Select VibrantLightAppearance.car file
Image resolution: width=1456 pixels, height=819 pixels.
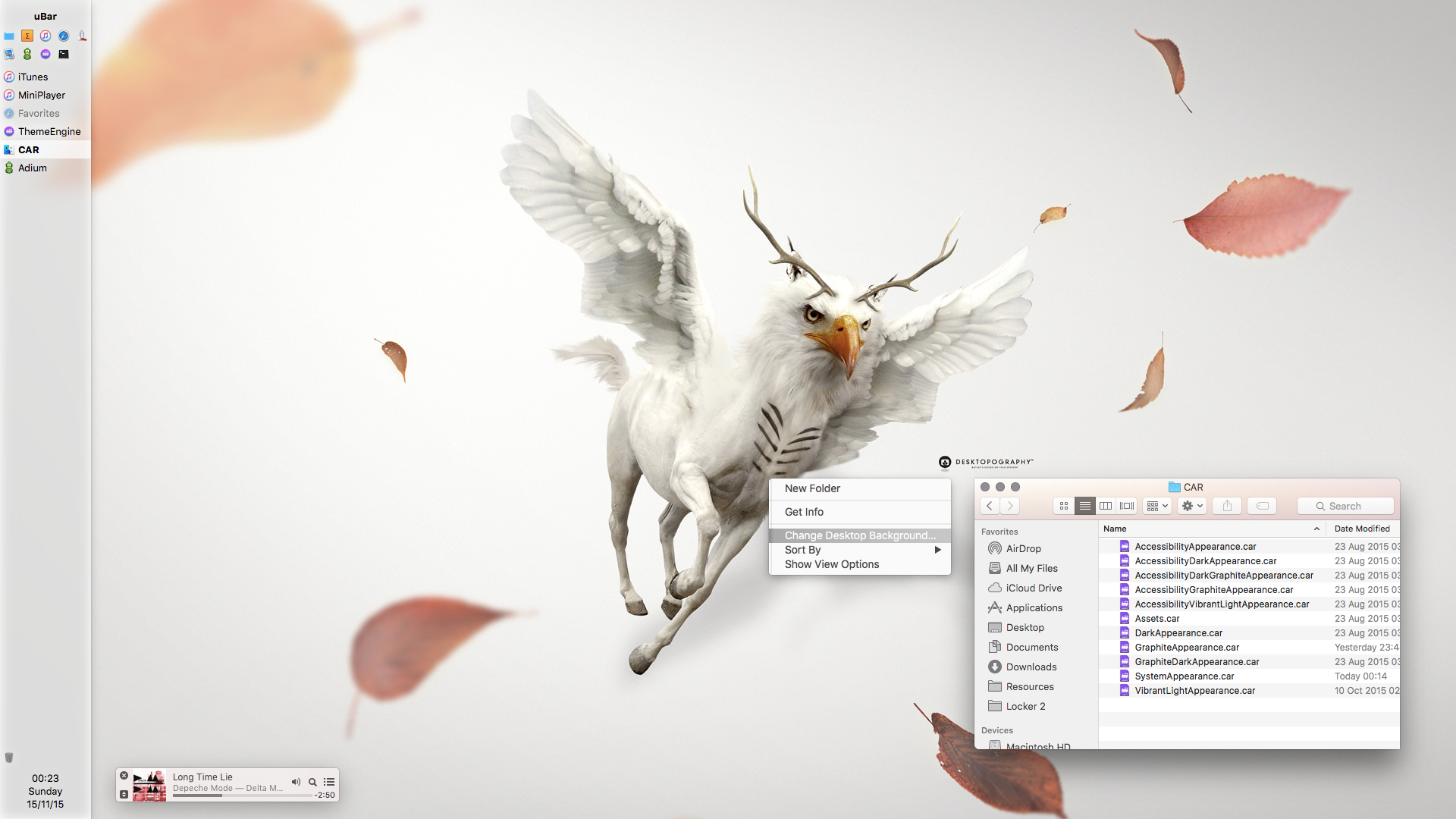click(x=1249, y=690)
